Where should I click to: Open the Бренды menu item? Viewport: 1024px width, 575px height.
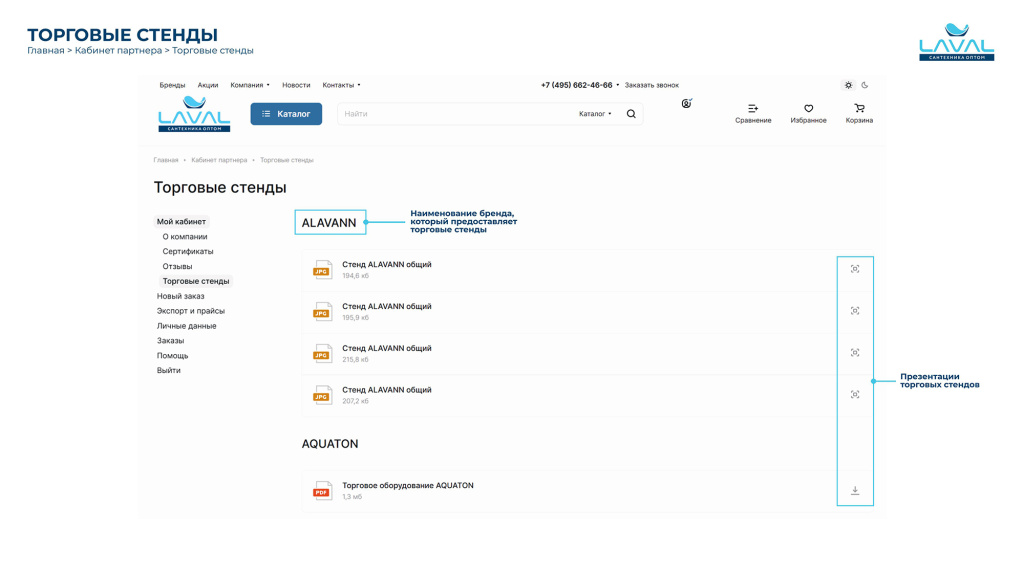(172, 86)
